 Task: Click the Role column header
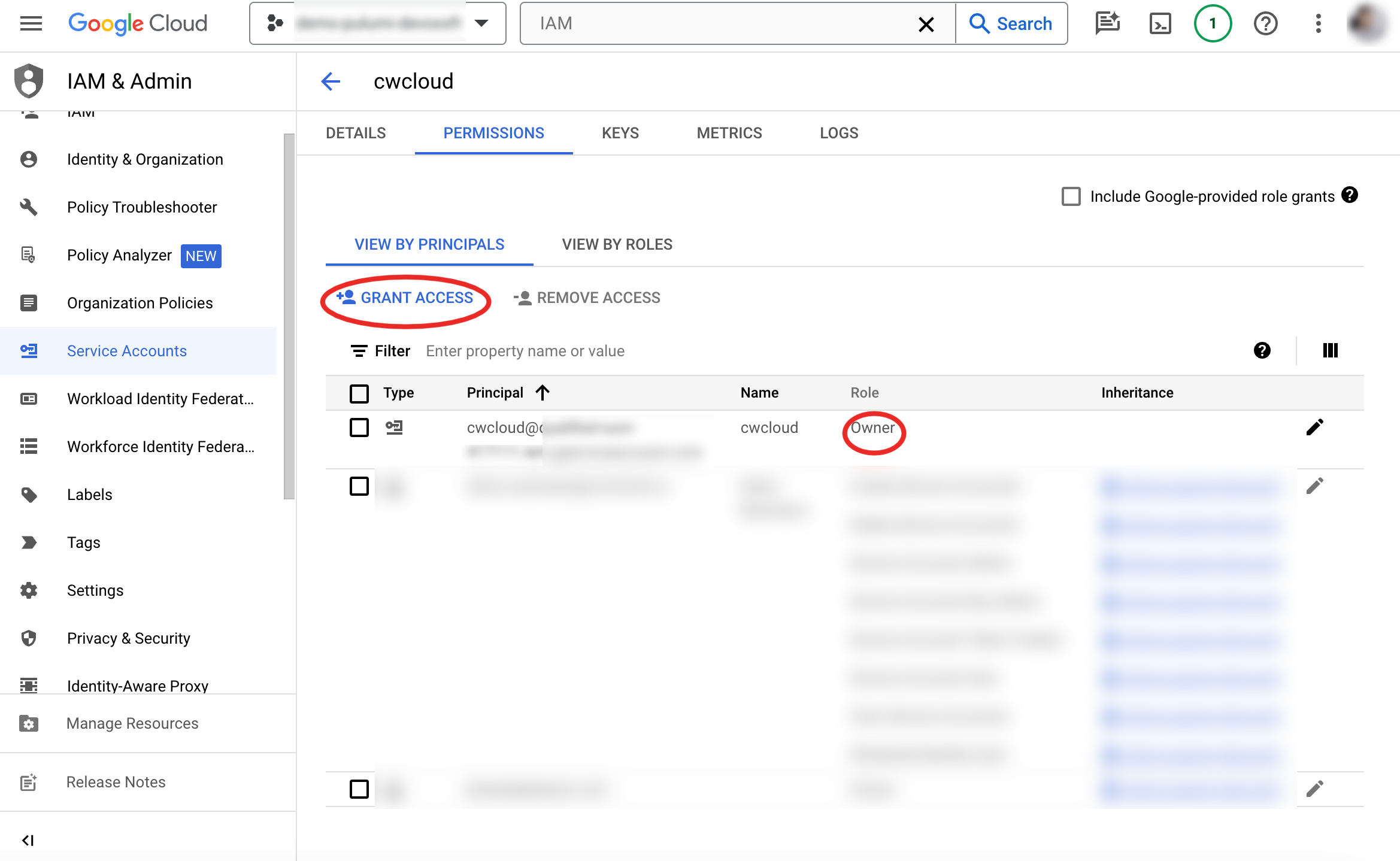(x=864, y=393)
